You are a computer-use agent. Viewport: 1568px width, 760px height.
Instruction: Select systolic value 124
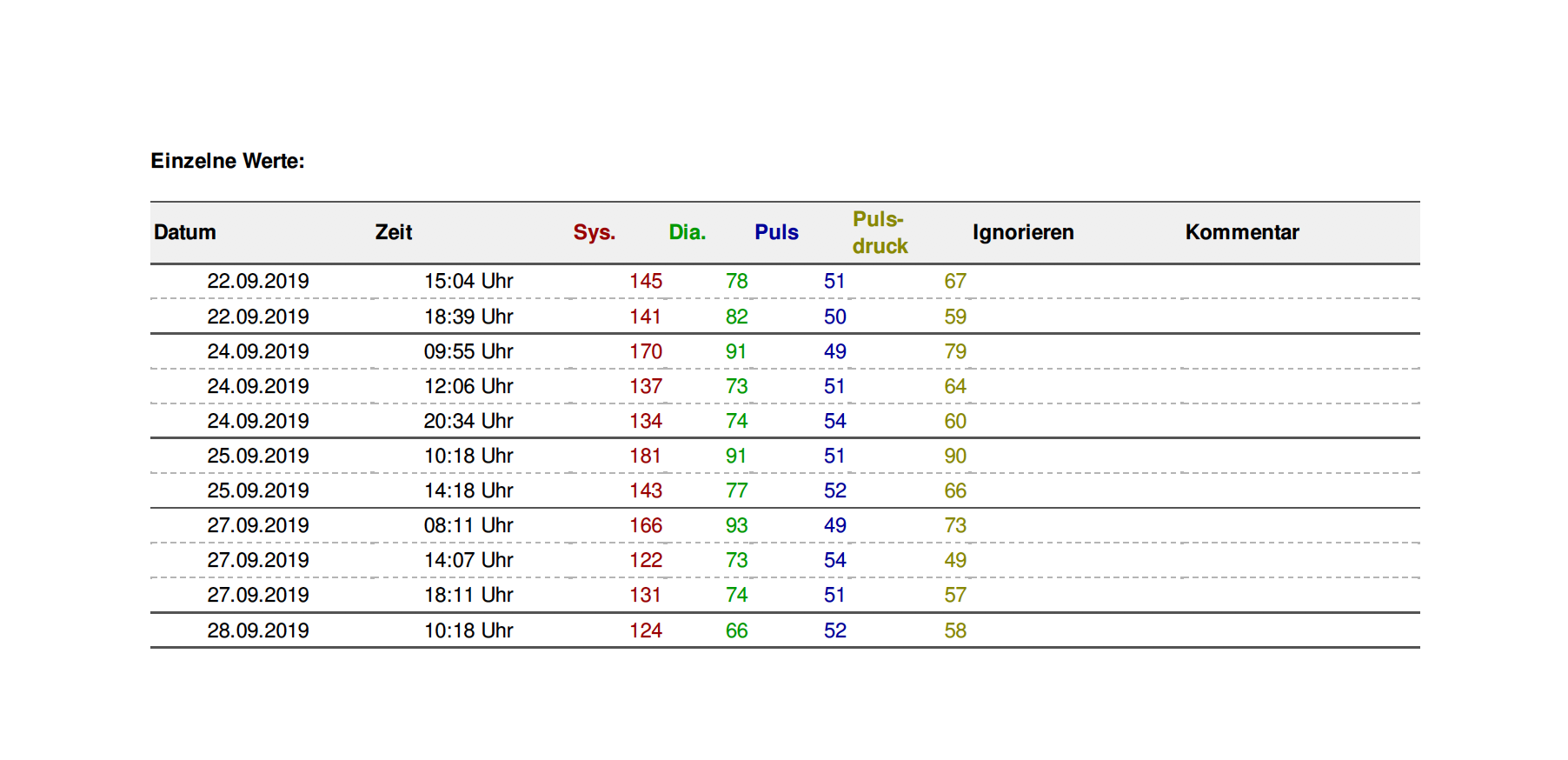click(x=646, y=630)
